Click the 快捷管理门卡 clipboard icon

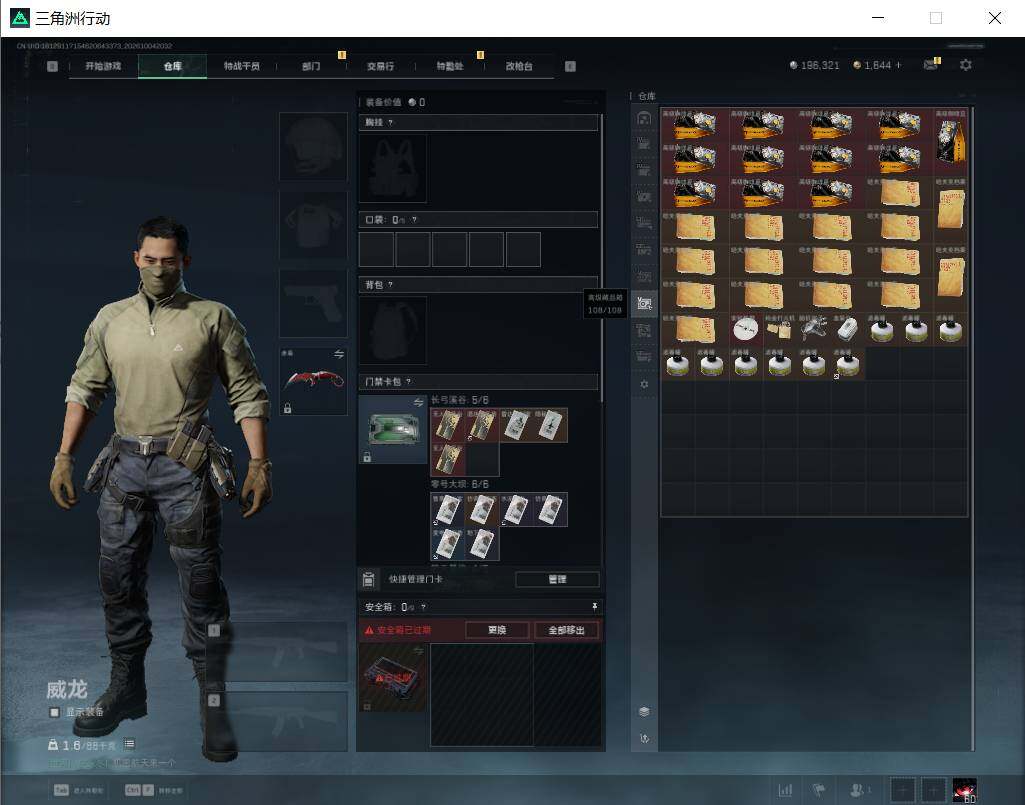point(369,579)
